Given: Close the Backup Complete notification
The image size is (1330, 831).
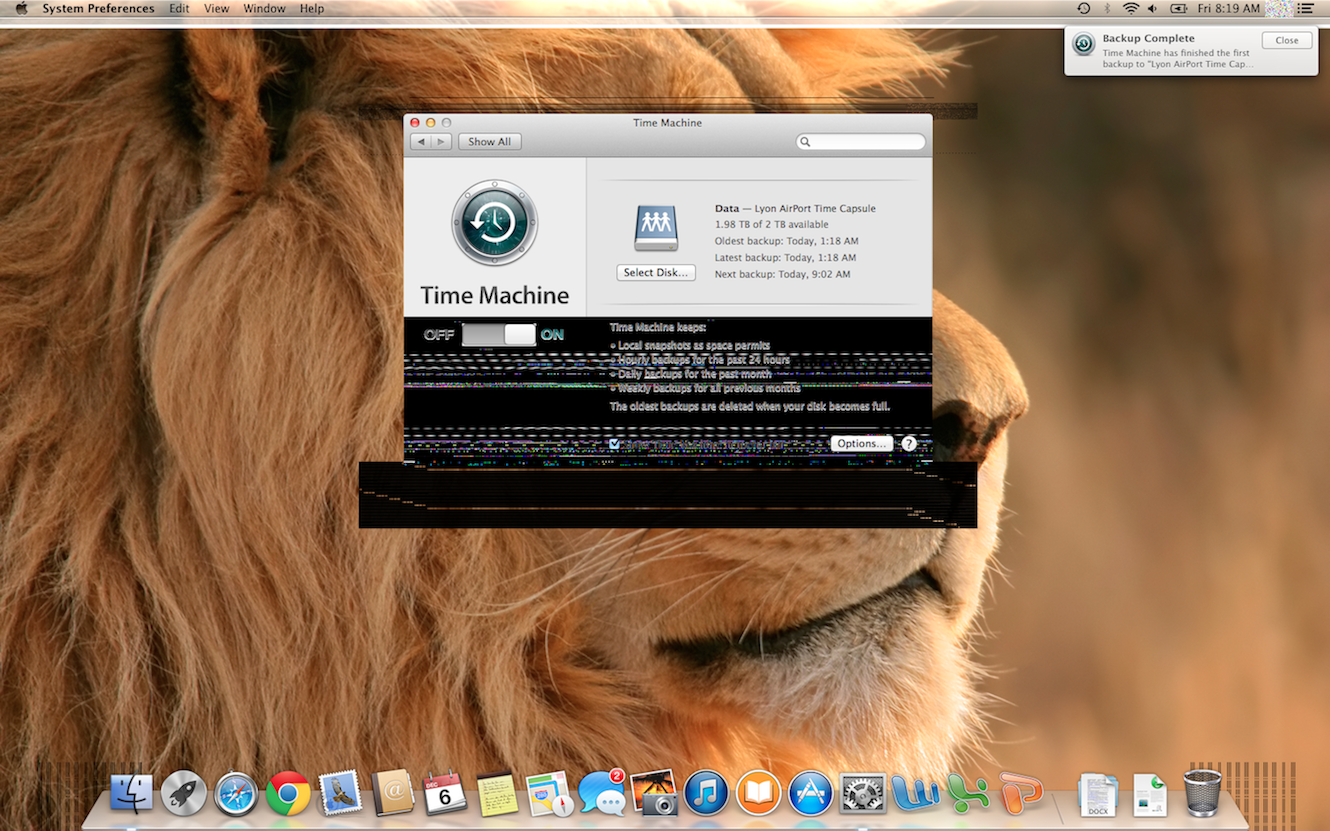Looking at the screenshot, I should click(1287, 41).
